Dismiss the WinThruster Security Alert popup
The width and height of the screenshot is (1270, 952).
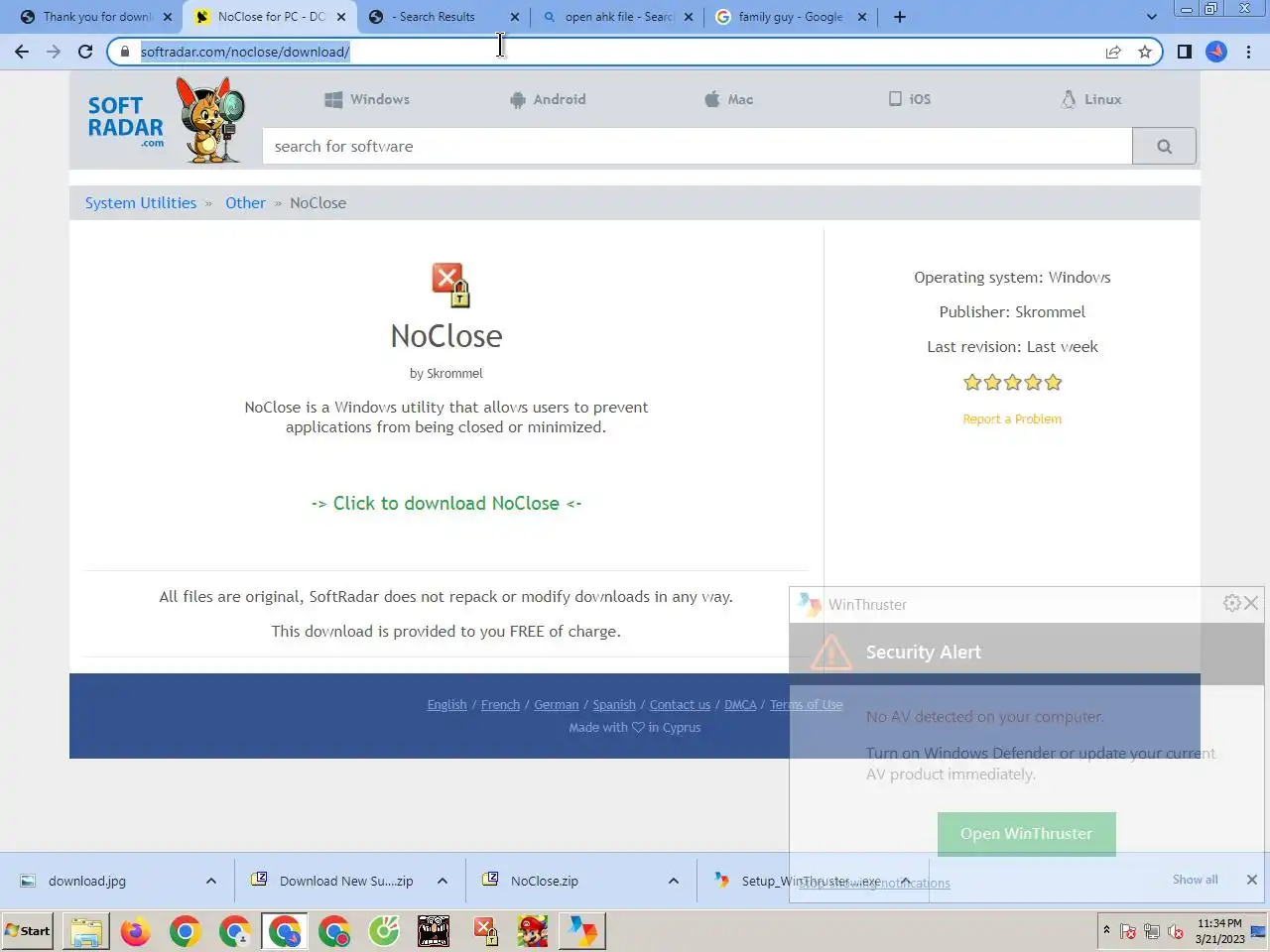pos(1252,603)
